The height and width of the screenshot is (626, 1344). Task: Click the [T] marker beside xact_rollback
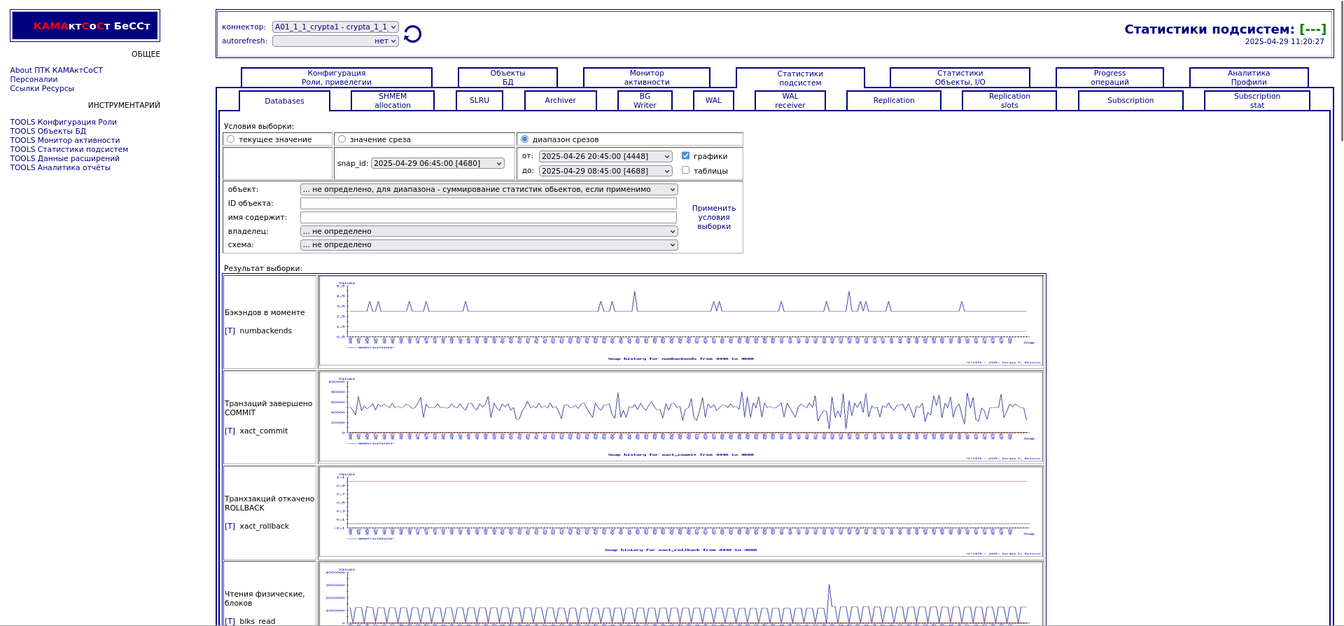tap(230, 526)
